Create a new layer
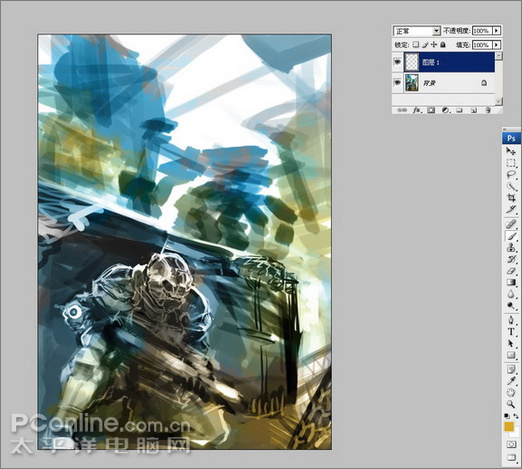 click(x=474, y=110)
